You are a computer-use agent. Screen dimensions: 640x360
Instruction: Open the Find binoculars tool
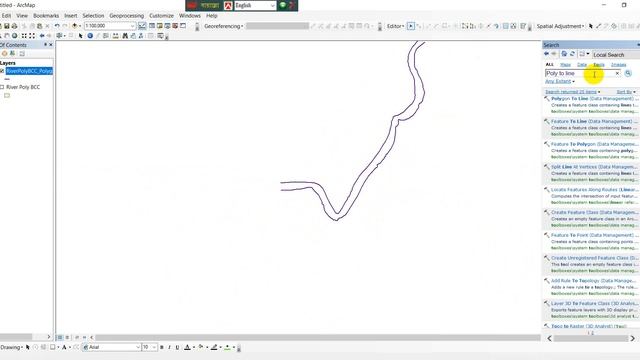pyautogui.click(x=125, y=36)
